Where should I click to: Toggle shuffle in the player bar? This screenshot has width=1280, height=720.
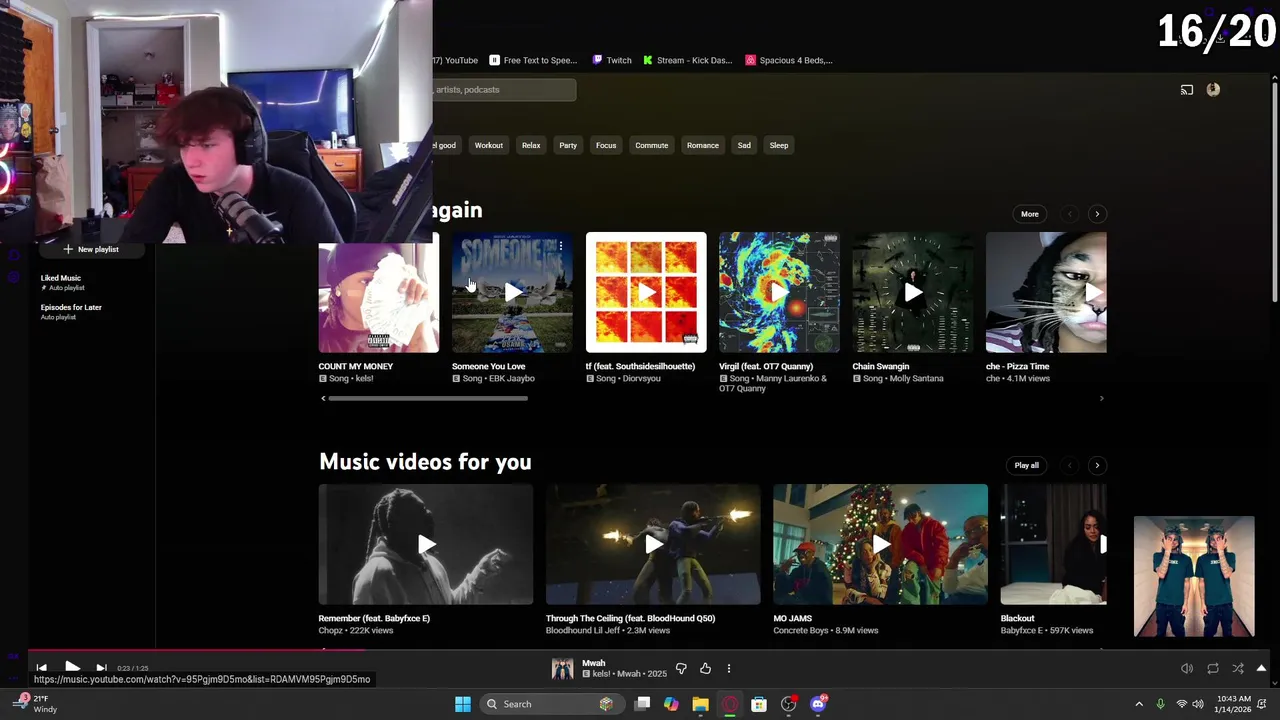(1237, 668)
